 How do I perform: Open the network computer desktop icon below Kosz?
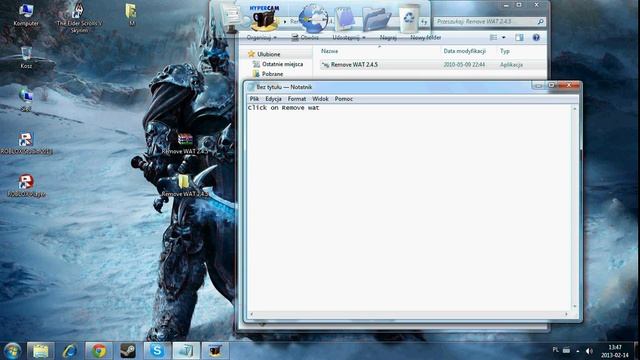click(26, 100)
